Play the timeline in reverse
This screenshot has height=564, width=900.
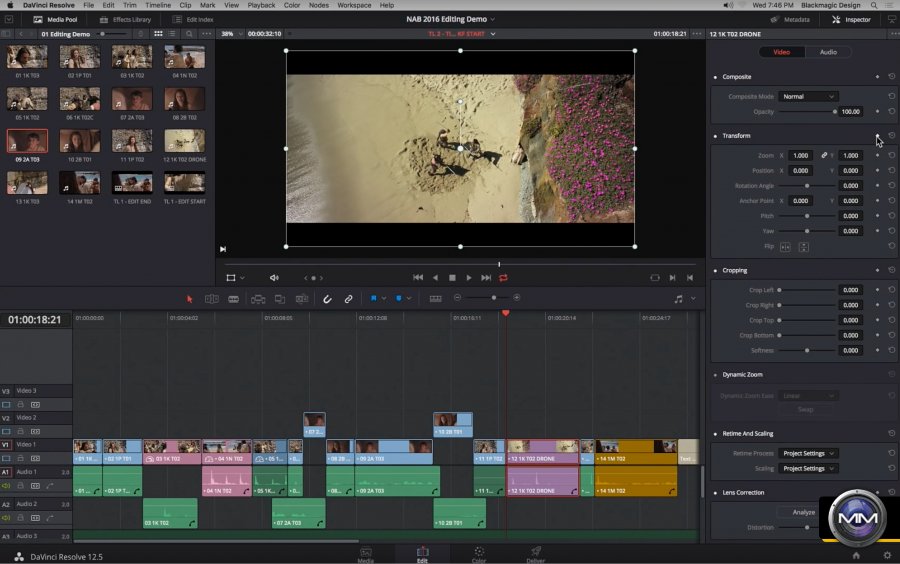click(435, 278)
